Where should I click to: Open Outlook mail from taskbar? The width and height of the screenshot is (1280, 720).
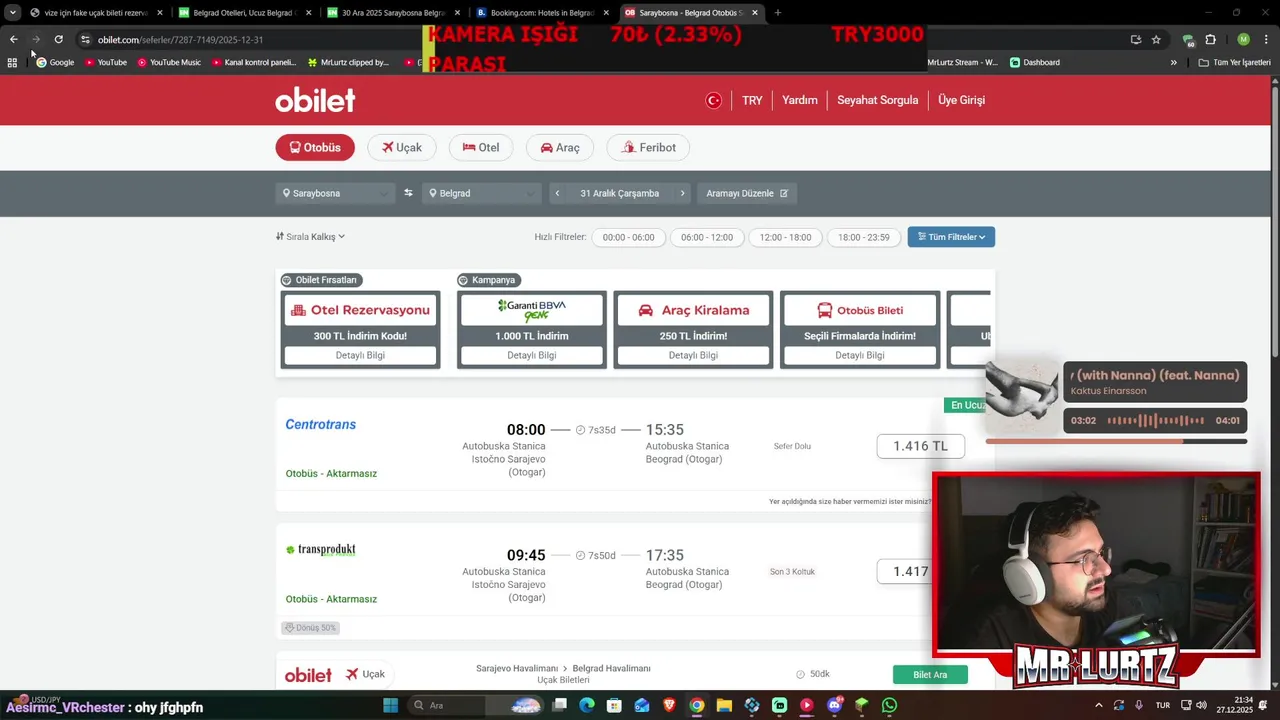[642, 705]
